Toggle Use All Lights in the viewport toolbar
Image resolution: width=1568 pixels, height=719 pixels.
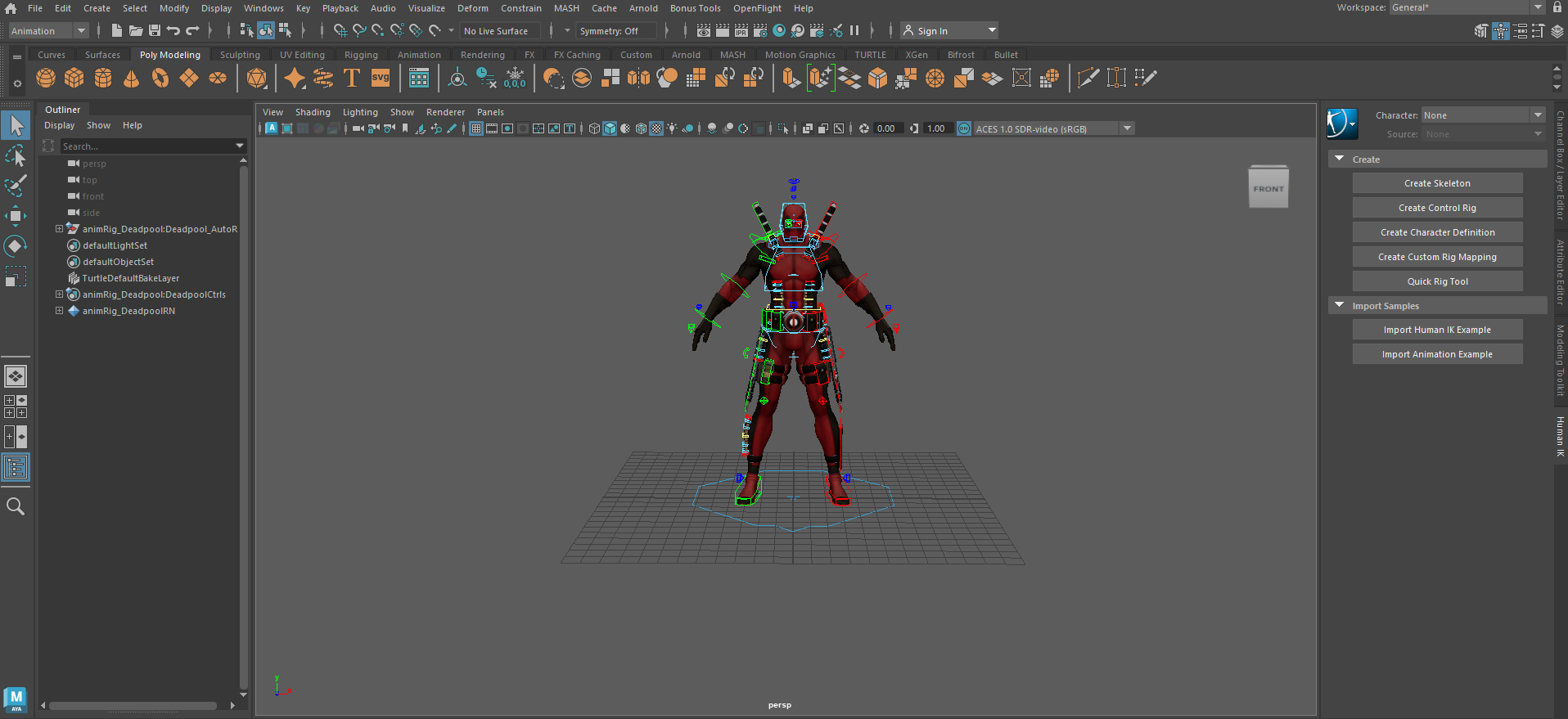coord(672,128)
